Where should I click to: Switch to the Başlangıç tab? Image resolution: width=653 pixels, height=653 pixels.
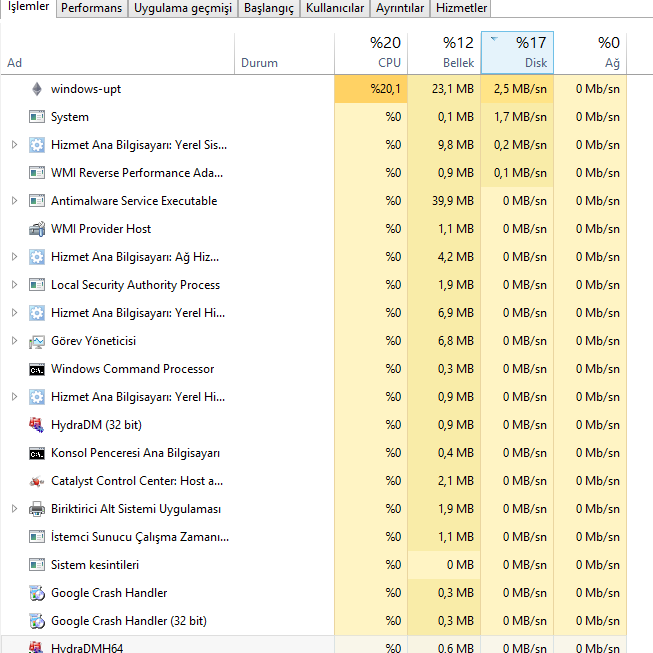[269, 8]
